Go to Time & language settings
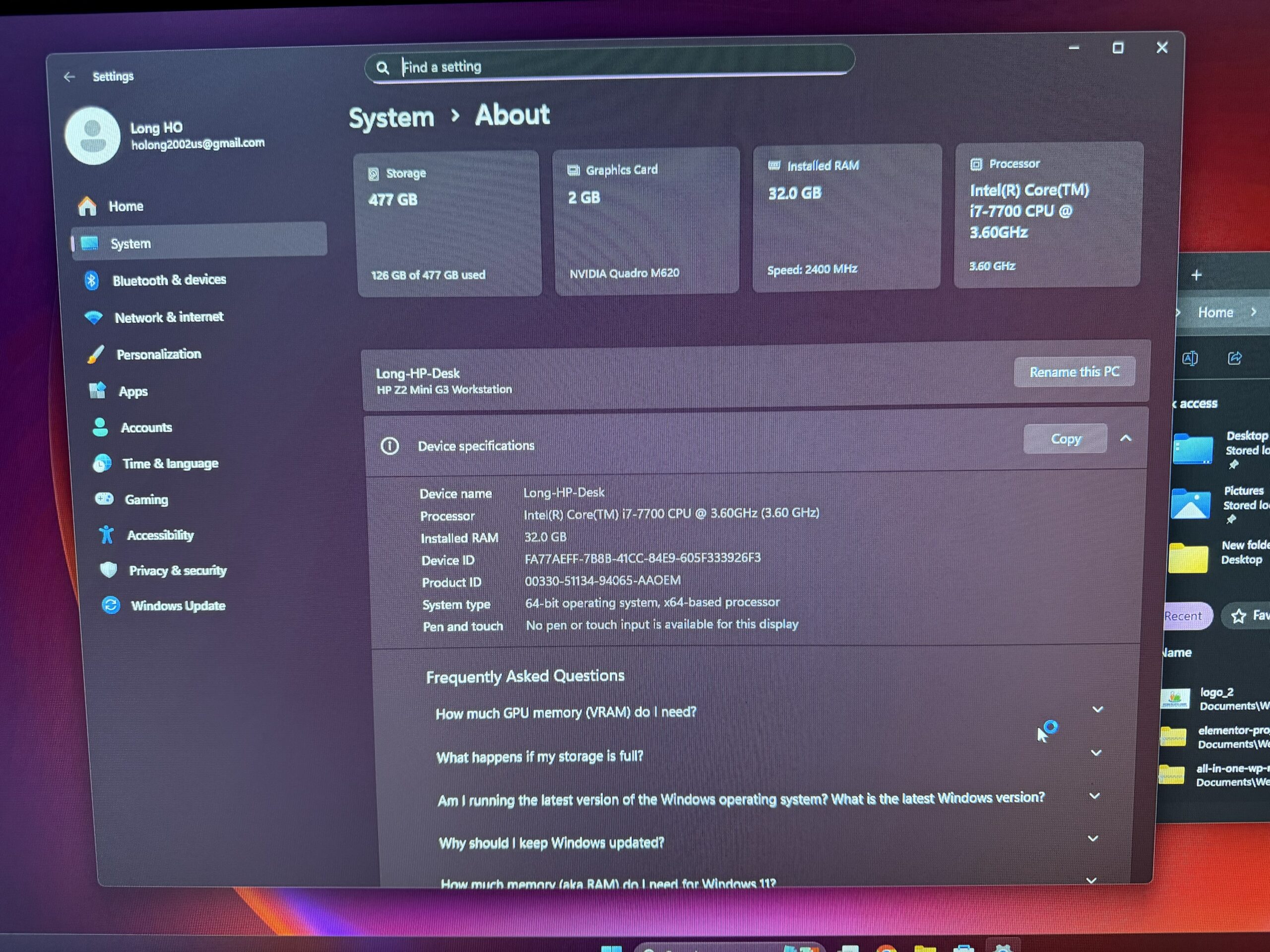 pyautogui.click(x=170, y=464)
